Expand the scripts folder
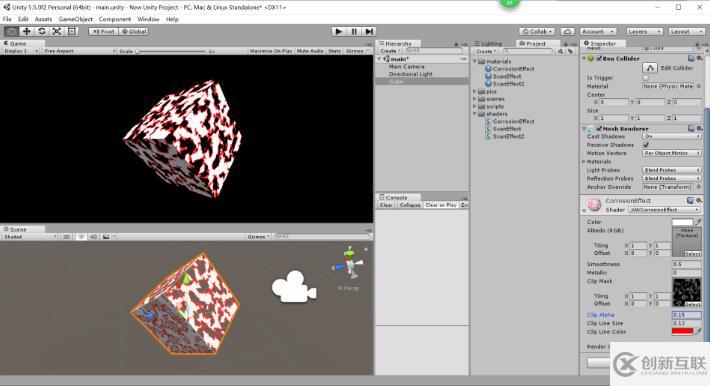 click(x=475, y=106)
